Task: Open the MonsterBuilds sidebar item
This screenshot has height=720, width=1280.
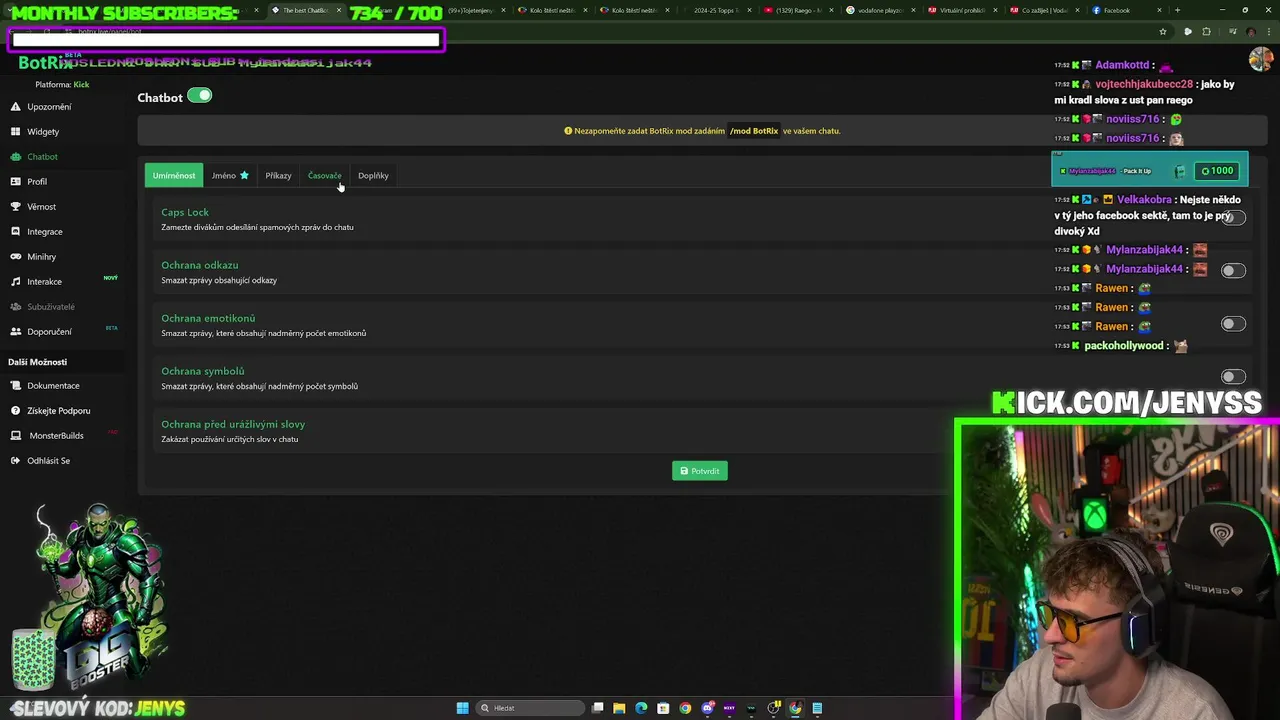Action: 48,436
